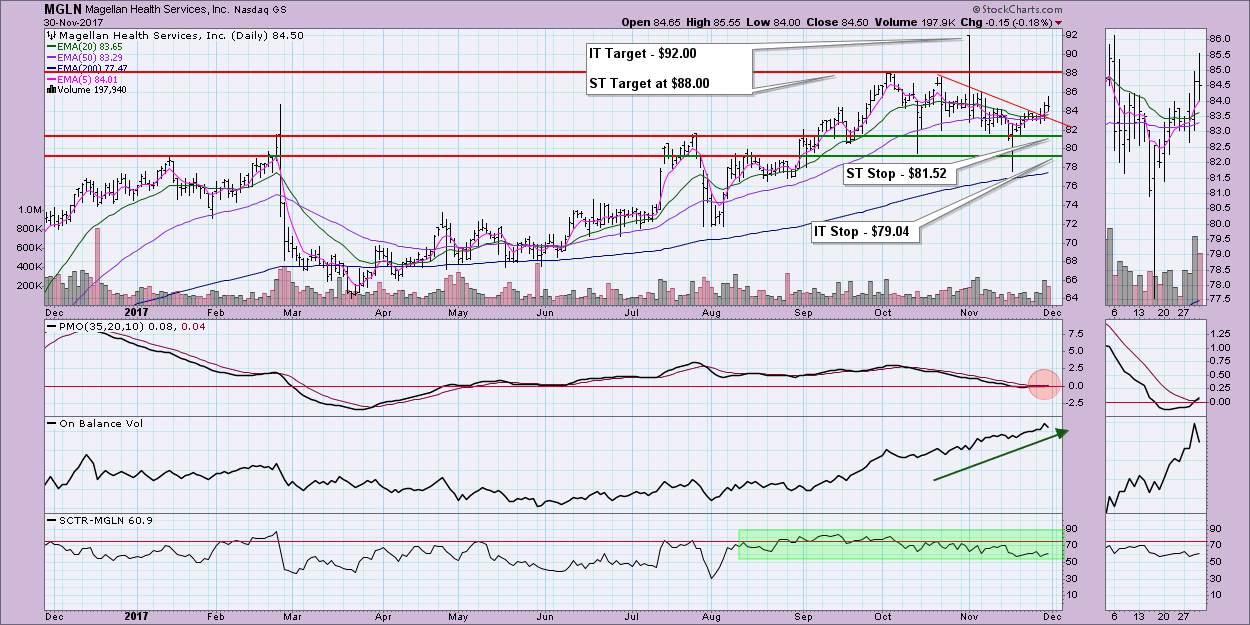Click the magenta EMA(5) legend line marker

point(51,80)
